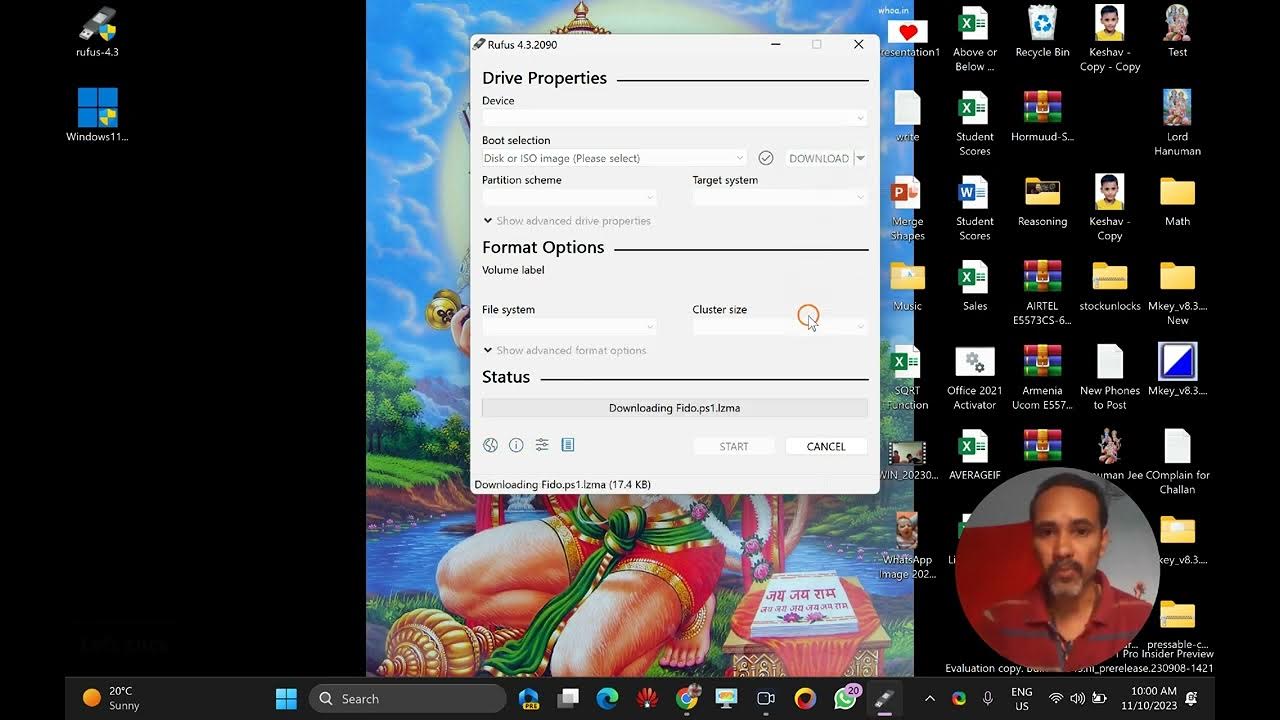Select the AIRTEL E5573CS archive icon

pos(1042,294)
